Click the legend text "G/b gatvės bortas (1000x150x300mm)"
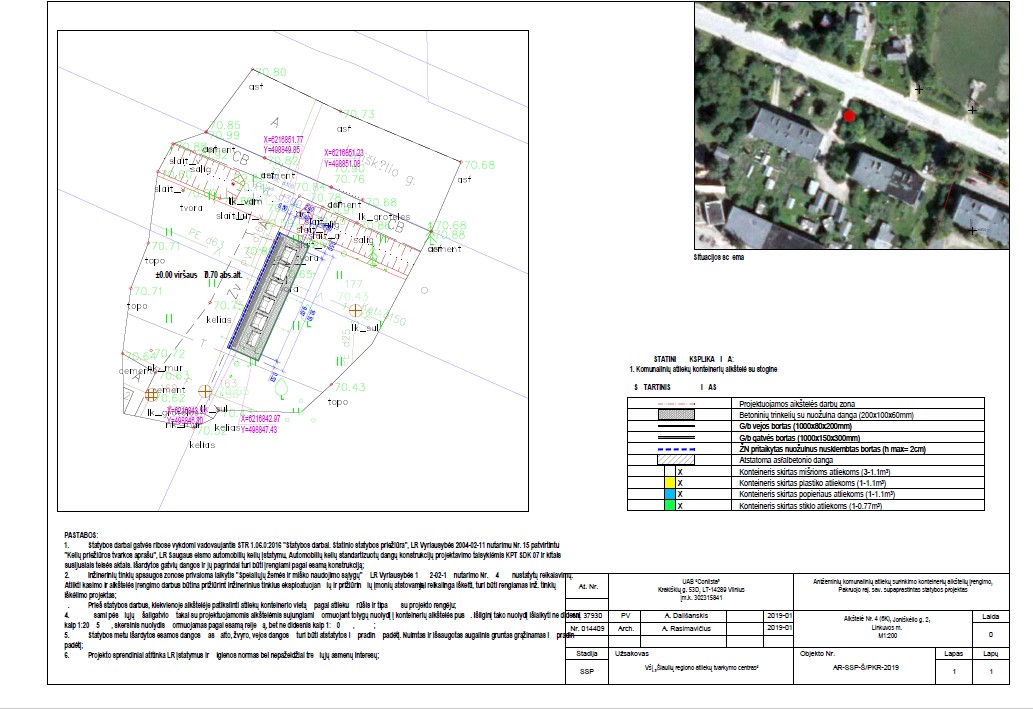 [799, 438]
